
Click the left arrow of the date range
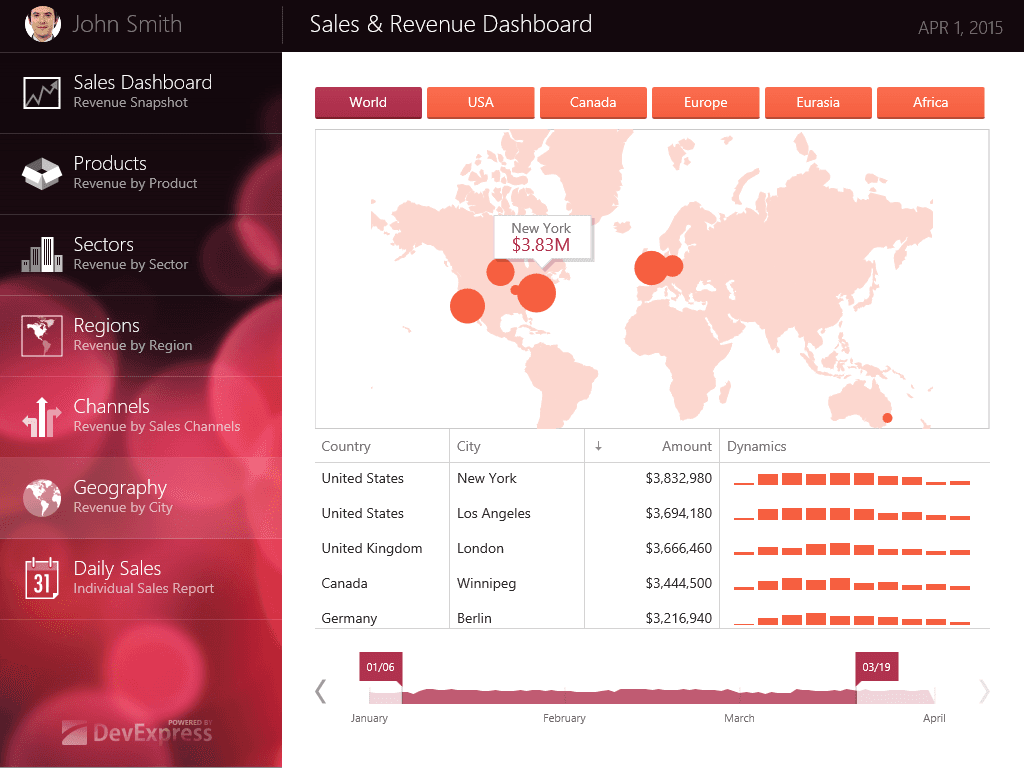pos(321,692)
